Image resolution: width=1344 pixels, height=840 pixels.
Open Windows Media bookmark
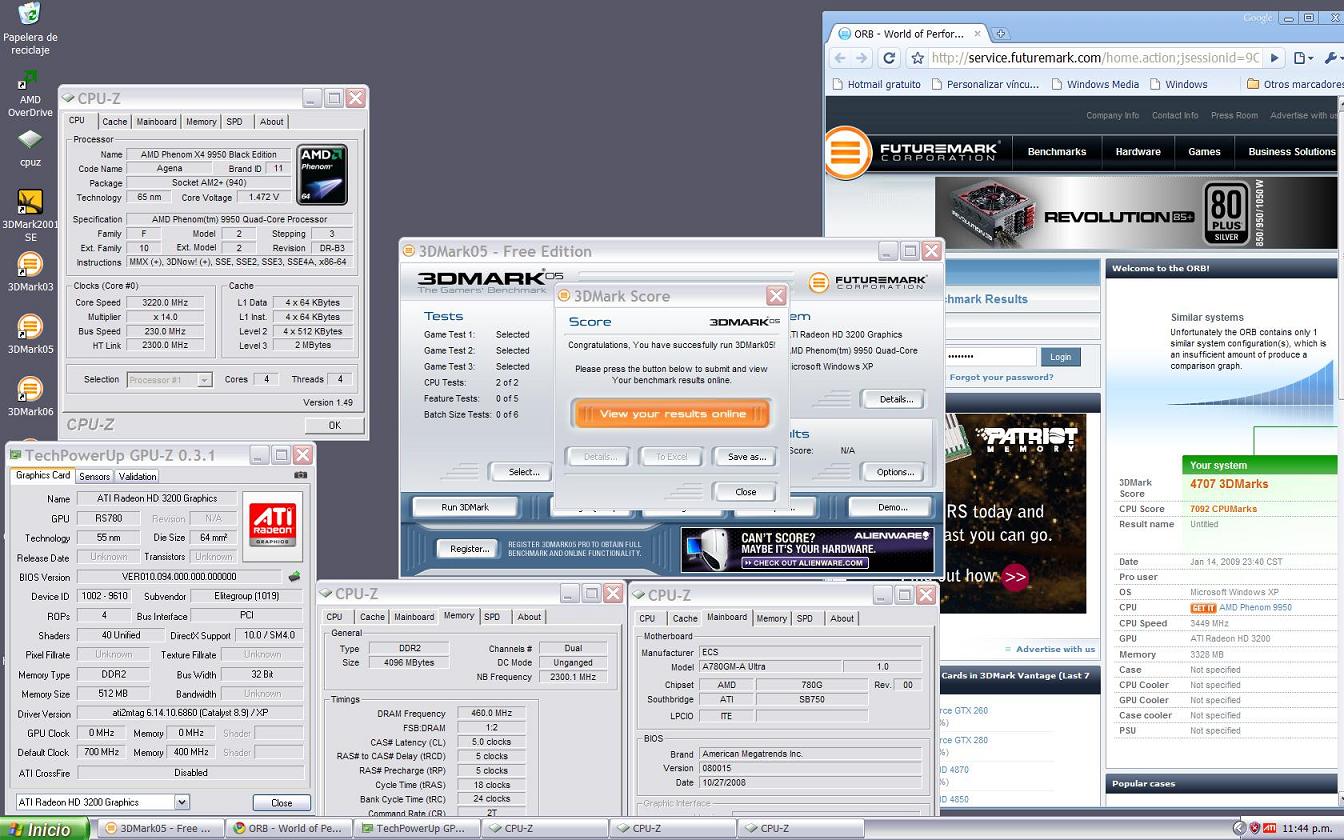[1094, 84]
